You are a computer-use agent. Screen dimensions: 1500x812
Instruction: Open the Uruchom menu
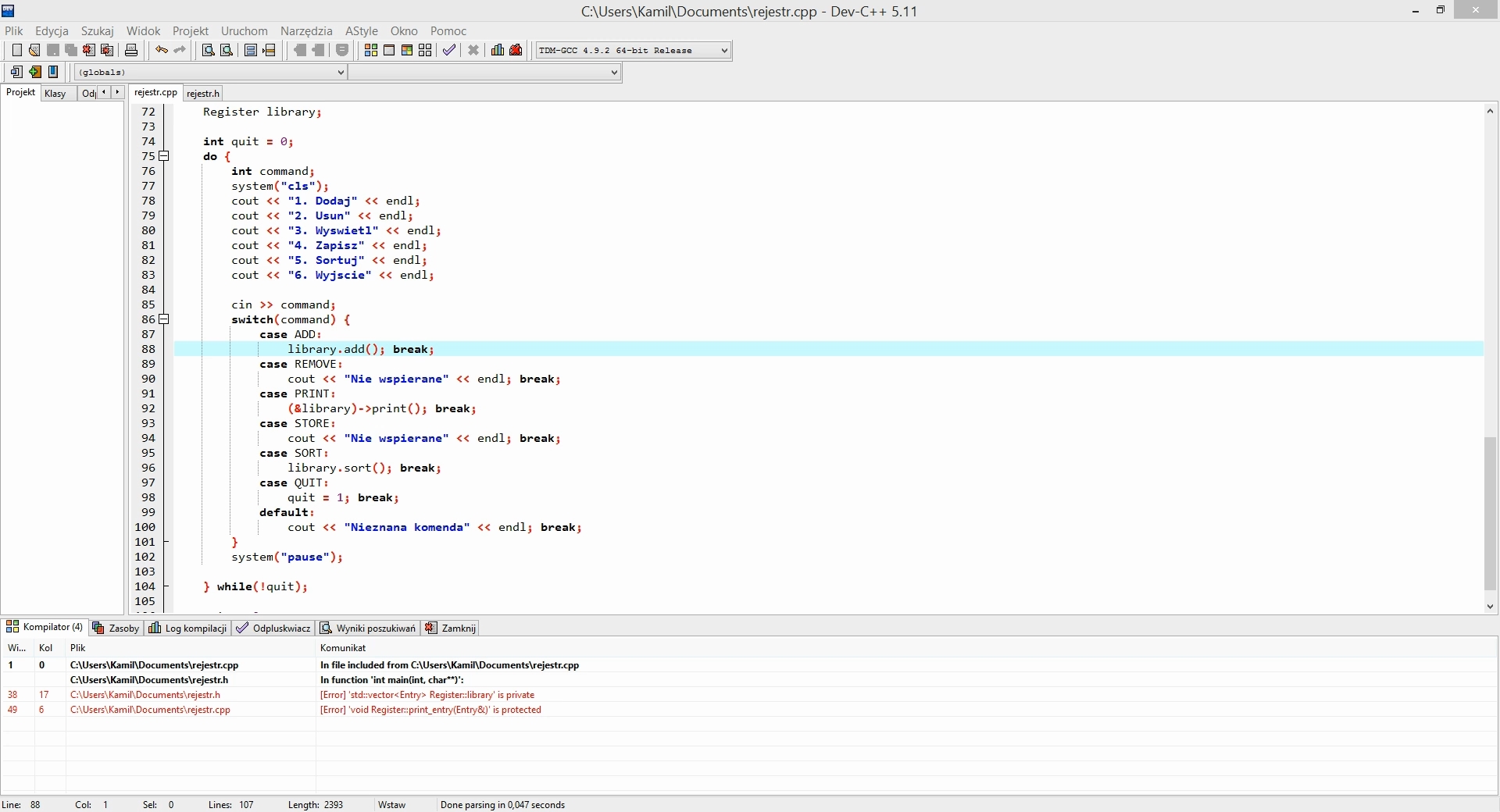244,31
